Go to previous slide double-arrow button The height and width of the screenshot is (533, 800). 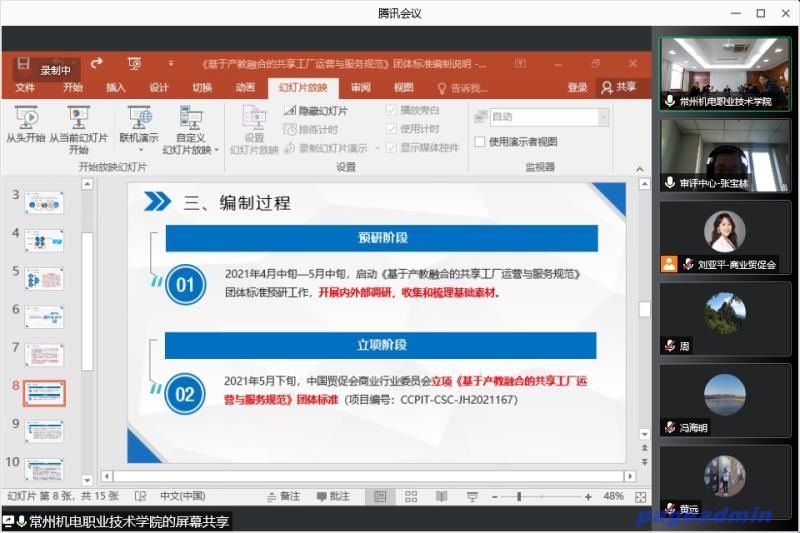click(644, 448)
